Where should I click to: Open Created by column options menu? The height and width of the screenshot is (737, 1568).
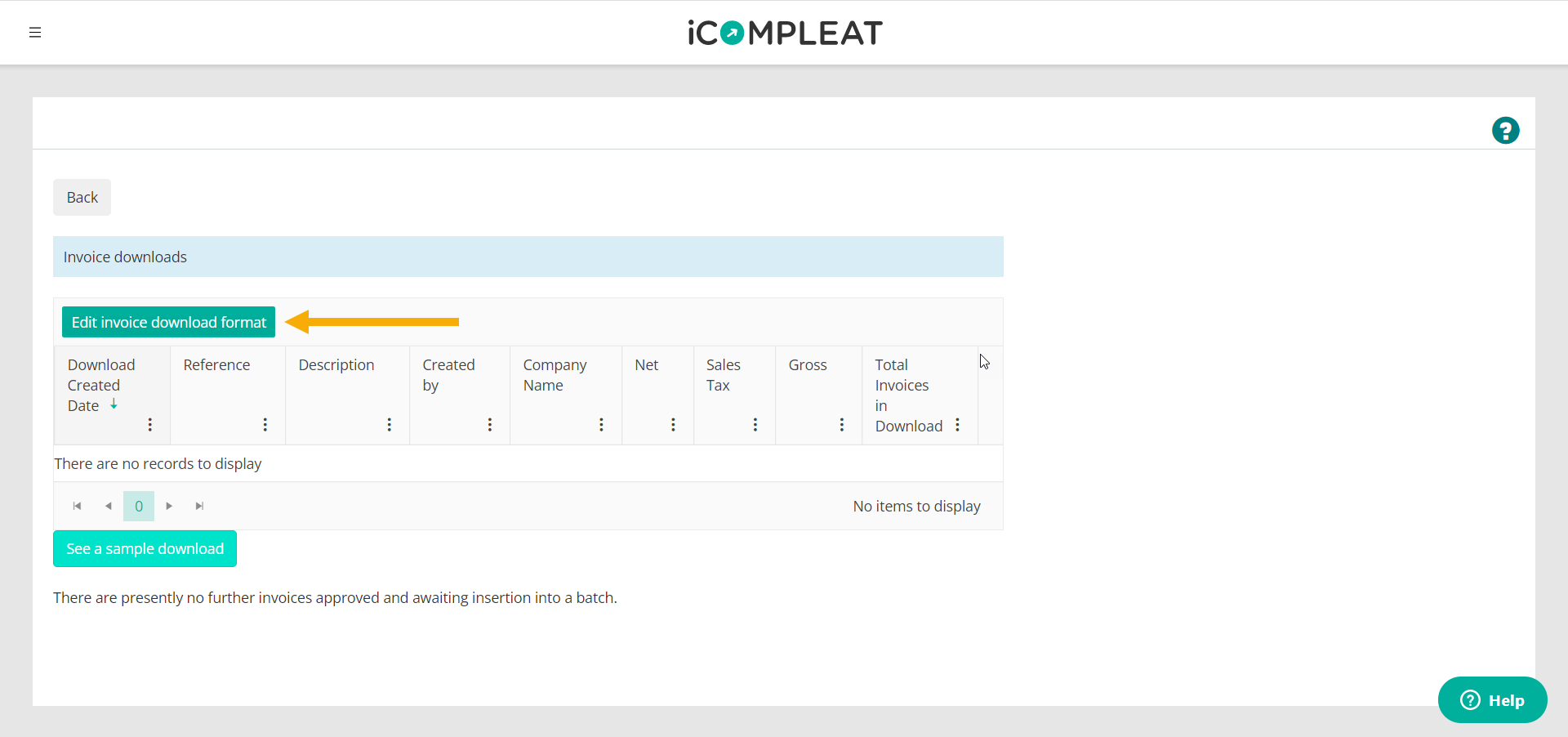tap(490, 425)
